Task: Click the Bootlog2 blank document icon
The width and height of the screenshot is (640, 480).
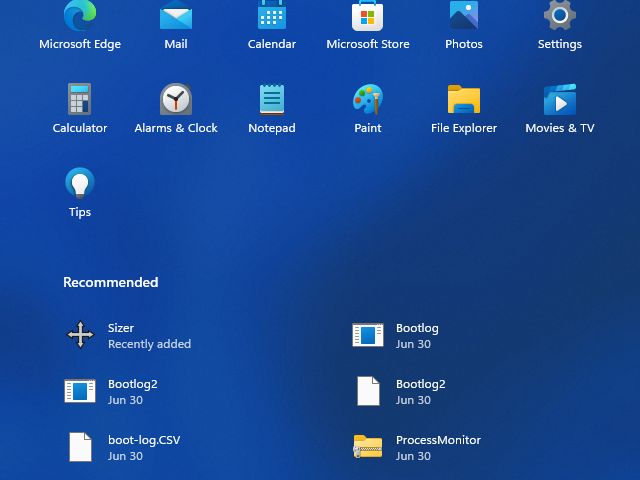Action: (x=368, y=391)
